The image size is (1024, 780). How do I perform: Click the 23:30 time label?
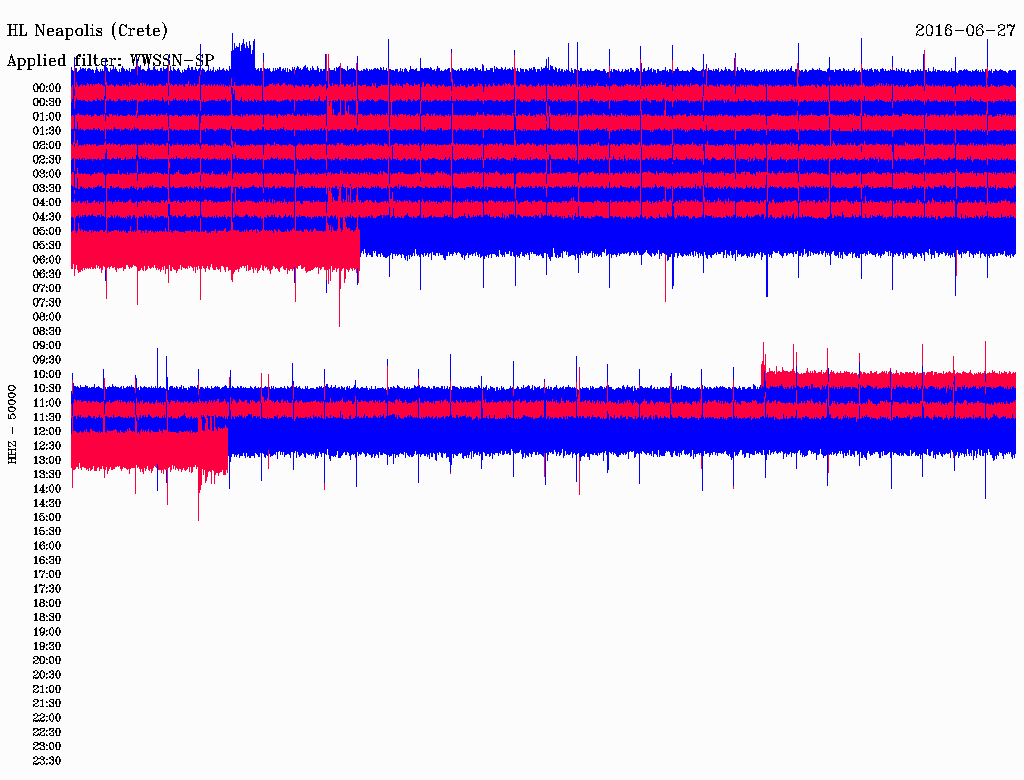click(47, 761)
